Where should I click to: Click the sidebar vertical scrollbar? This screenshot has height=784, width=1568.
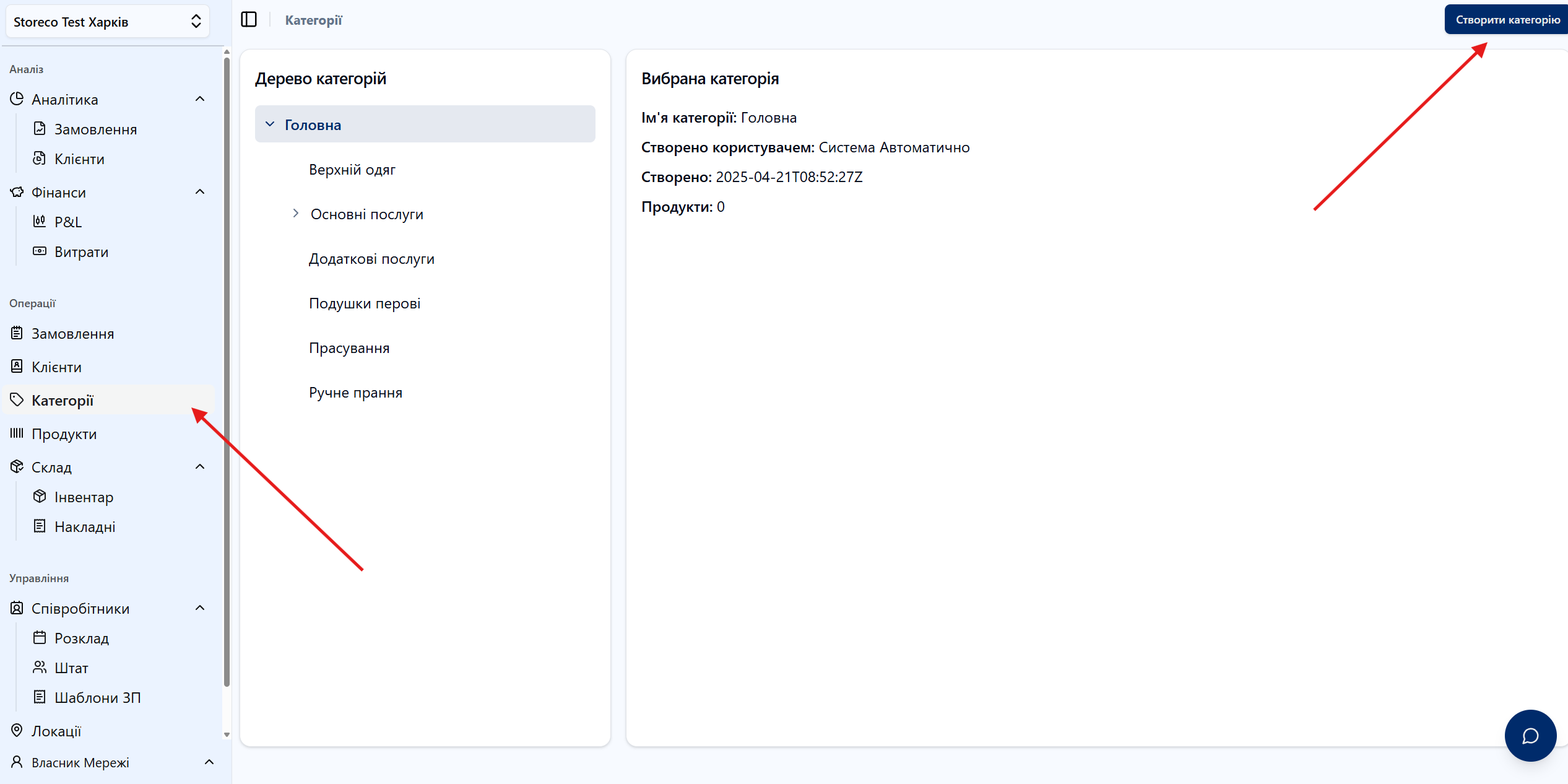pyautogui.click(x=227, y=372)
